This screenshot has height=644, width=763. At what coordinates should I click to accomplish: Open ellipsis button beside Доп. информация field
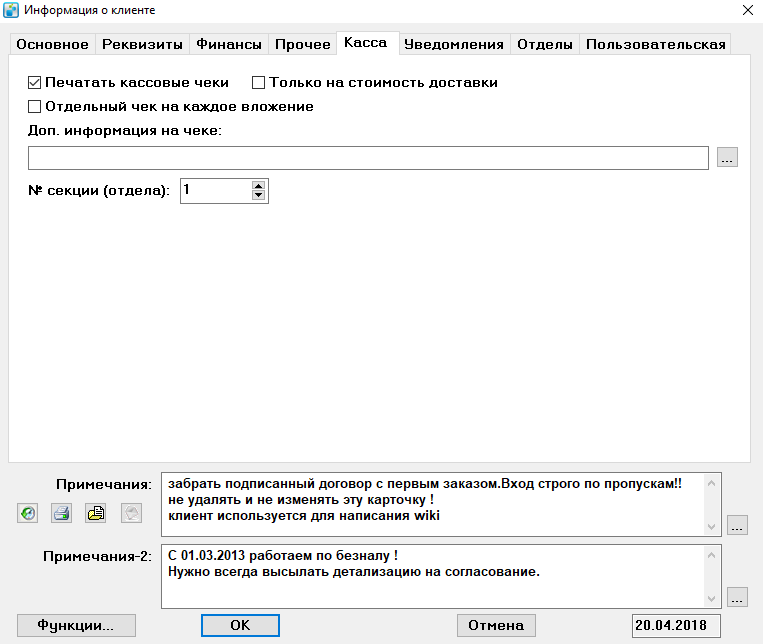tap(727, 157)
